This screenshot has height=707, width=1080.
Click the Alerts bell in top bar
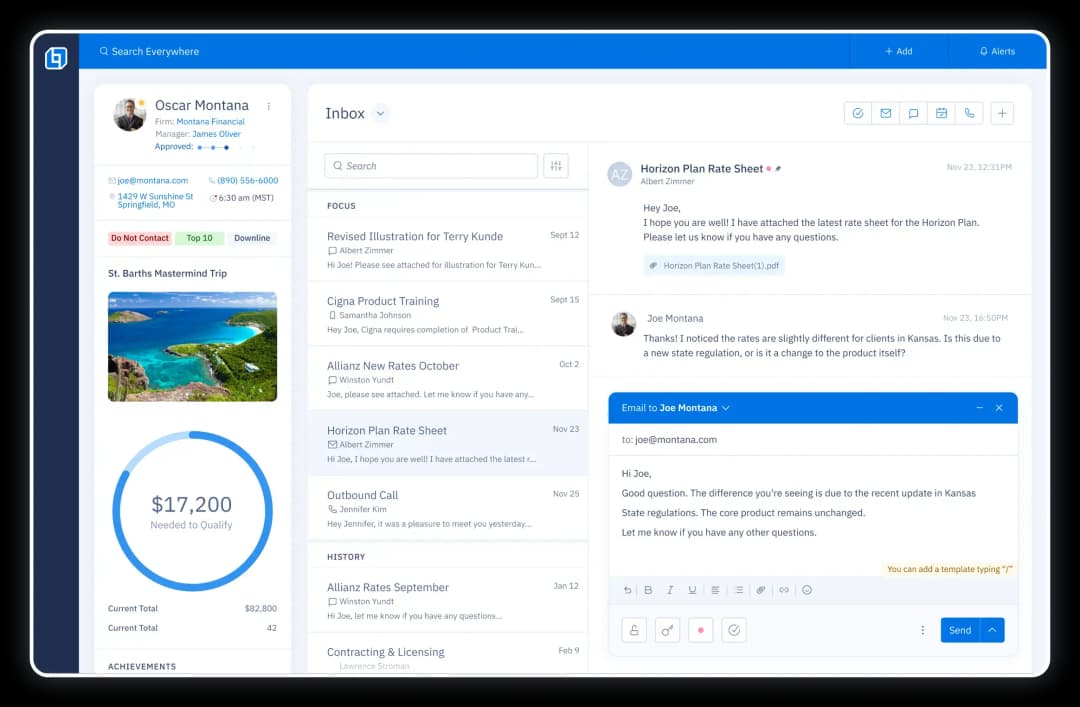(x=997, y=51)
